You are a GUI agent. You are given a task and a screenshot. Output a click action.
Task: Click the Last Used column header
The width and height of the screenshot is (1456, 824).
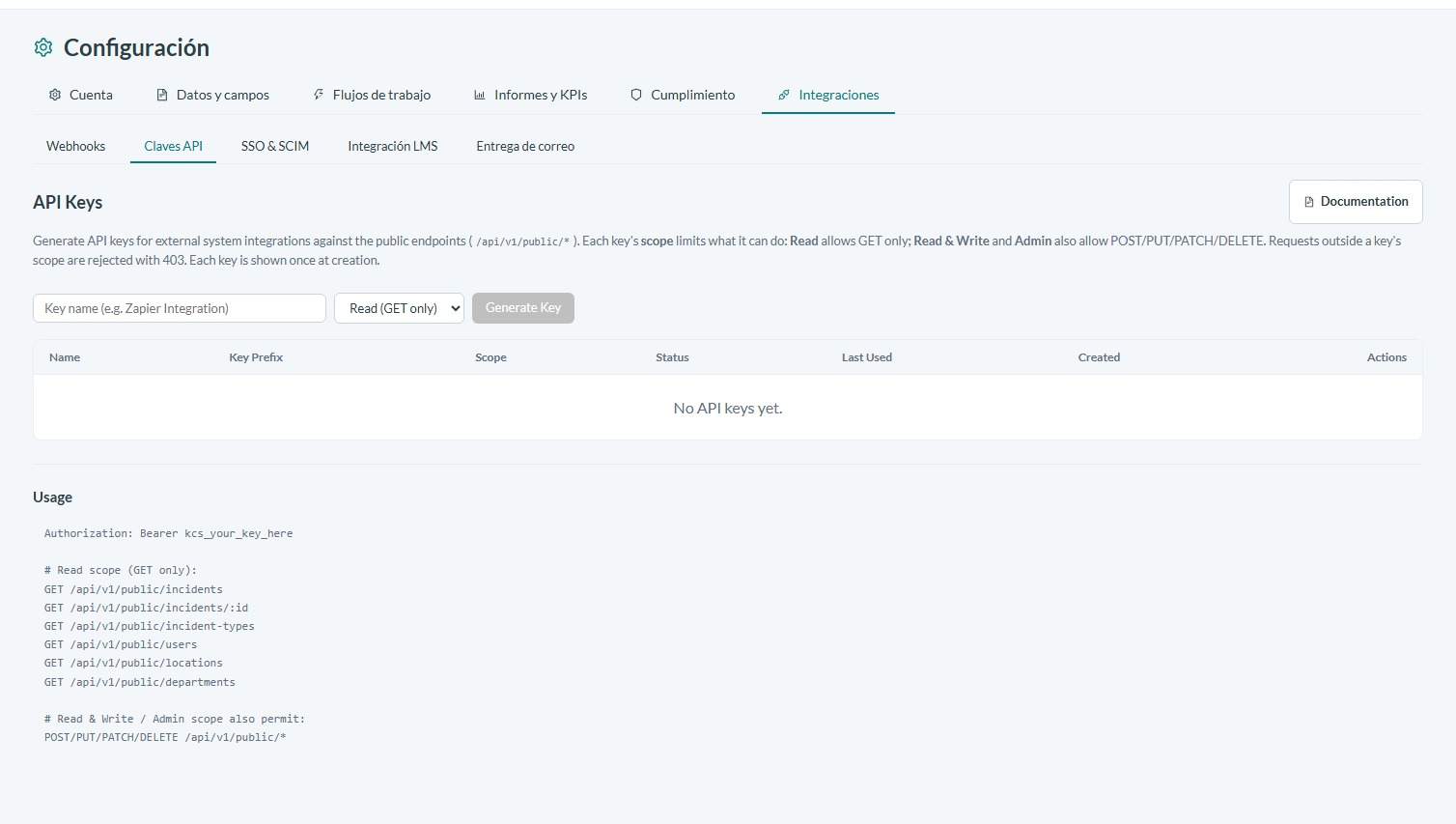867,357
